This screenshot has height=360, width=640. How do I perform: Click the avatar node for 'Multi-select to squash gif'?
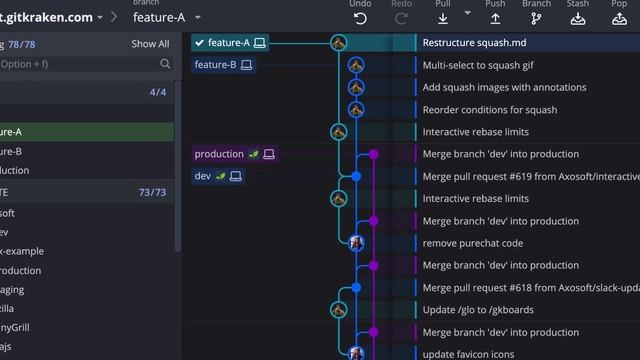(x=356, y=65)
